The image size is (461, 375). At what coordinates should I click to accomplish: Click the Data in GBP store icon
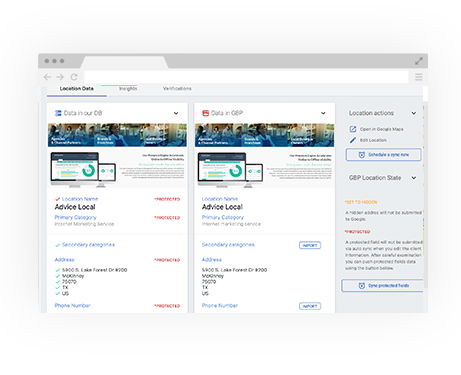point(205,113)
